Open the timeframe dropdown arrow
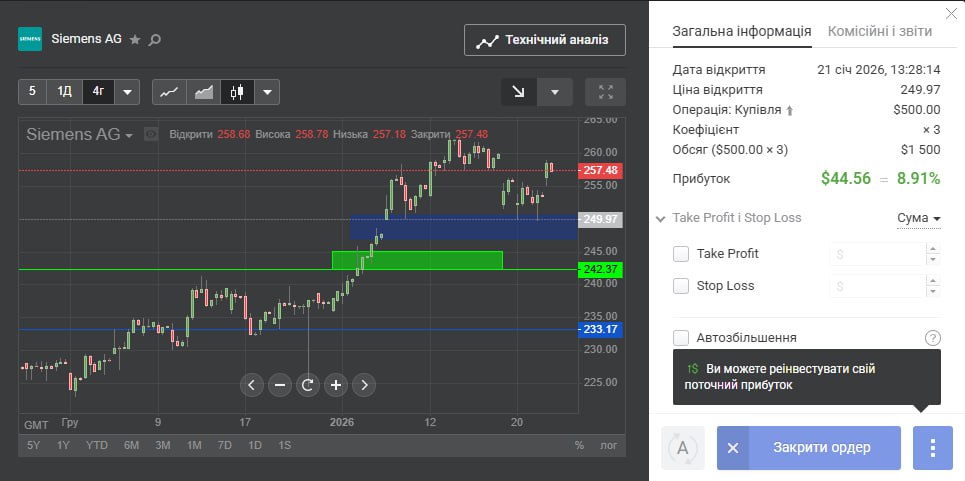The height and width of the screenshot is (481, 965). 127,92
